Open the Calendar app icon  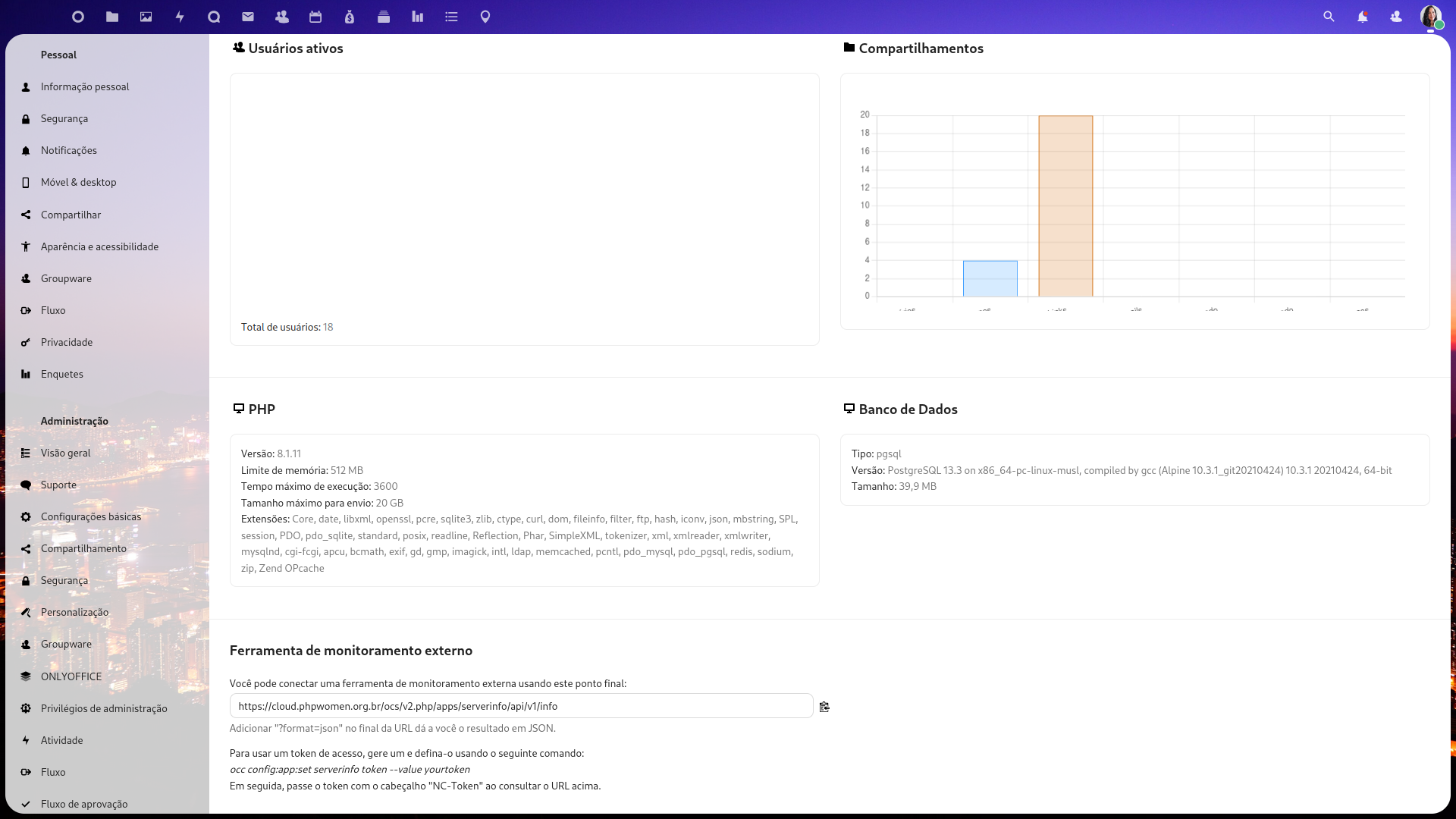(315, 17)
